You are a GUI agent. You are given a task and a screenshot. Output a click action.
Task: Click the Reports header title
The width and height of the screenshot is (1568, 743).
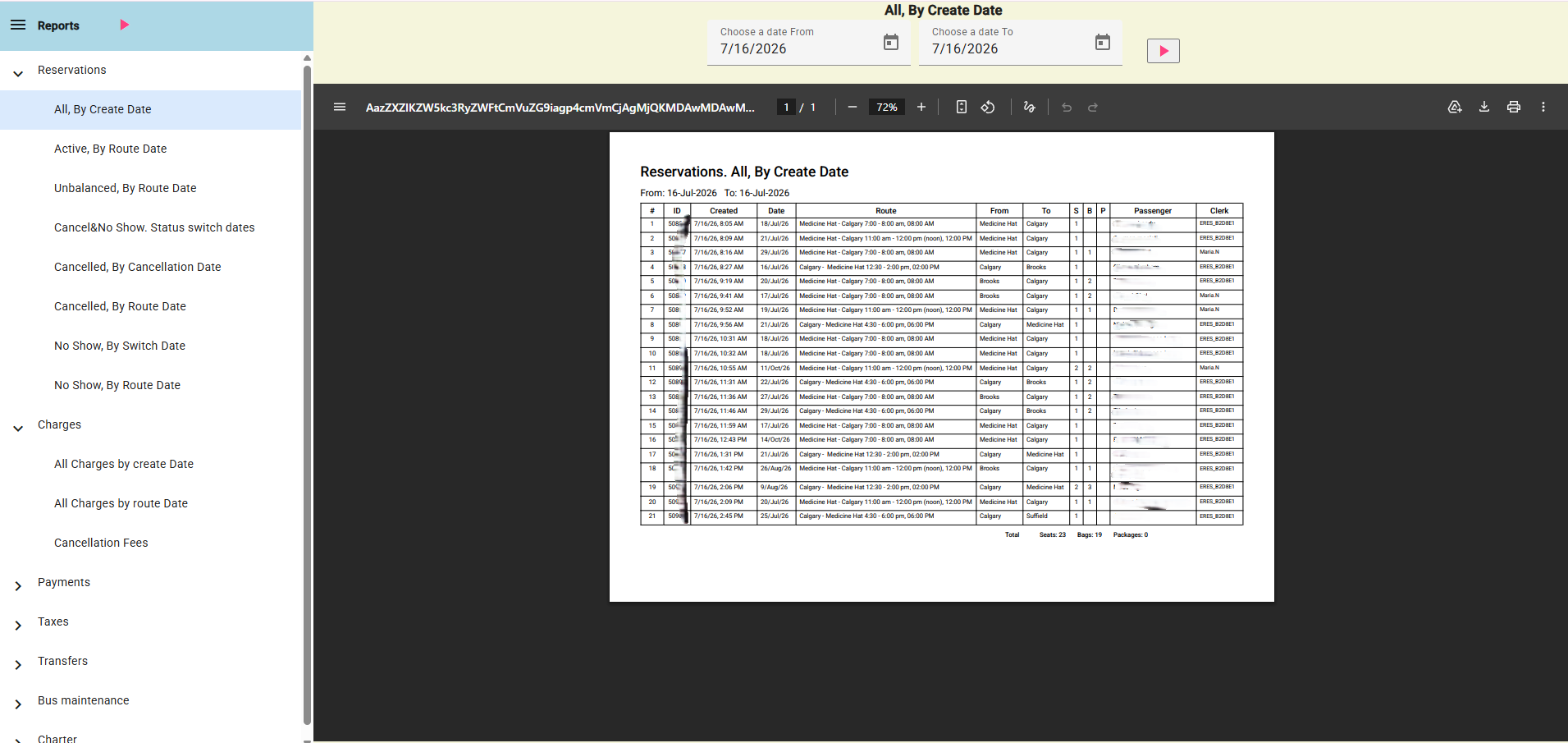[x=58, y=25]
